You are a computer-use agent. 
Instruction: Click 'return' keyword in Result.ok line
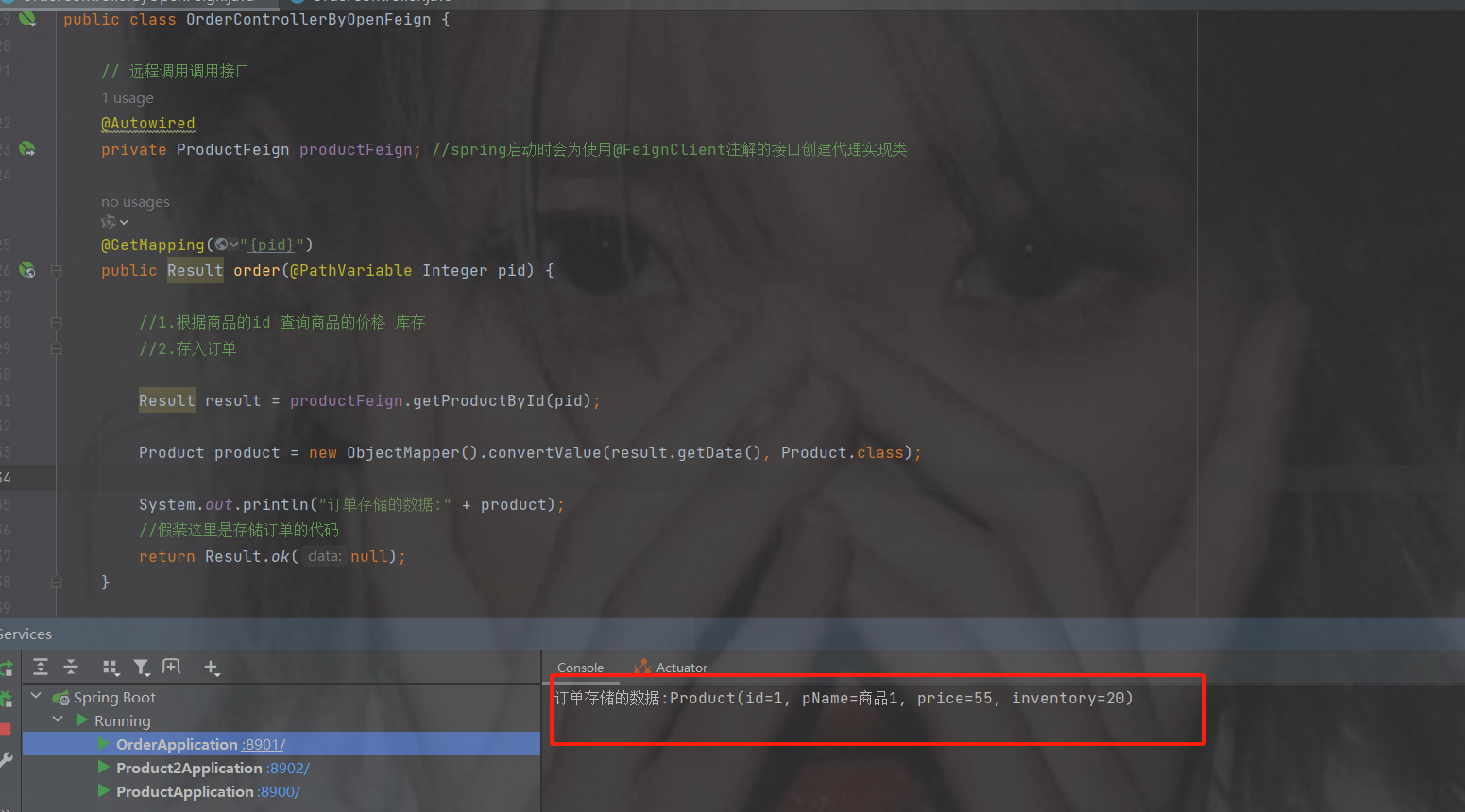[x=167, y=556]
